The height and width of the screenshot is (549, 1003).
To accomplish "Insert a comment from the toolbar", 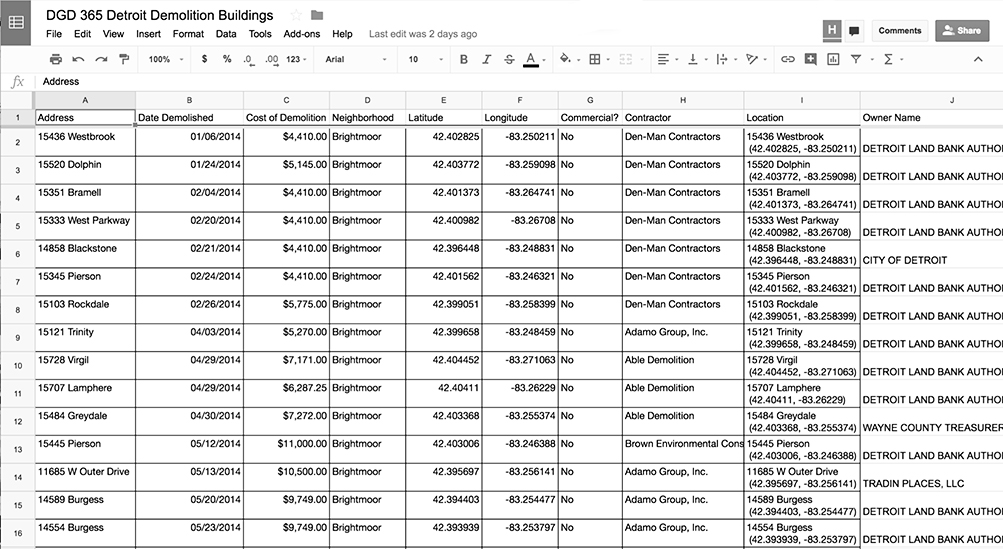I will (810, 59).
